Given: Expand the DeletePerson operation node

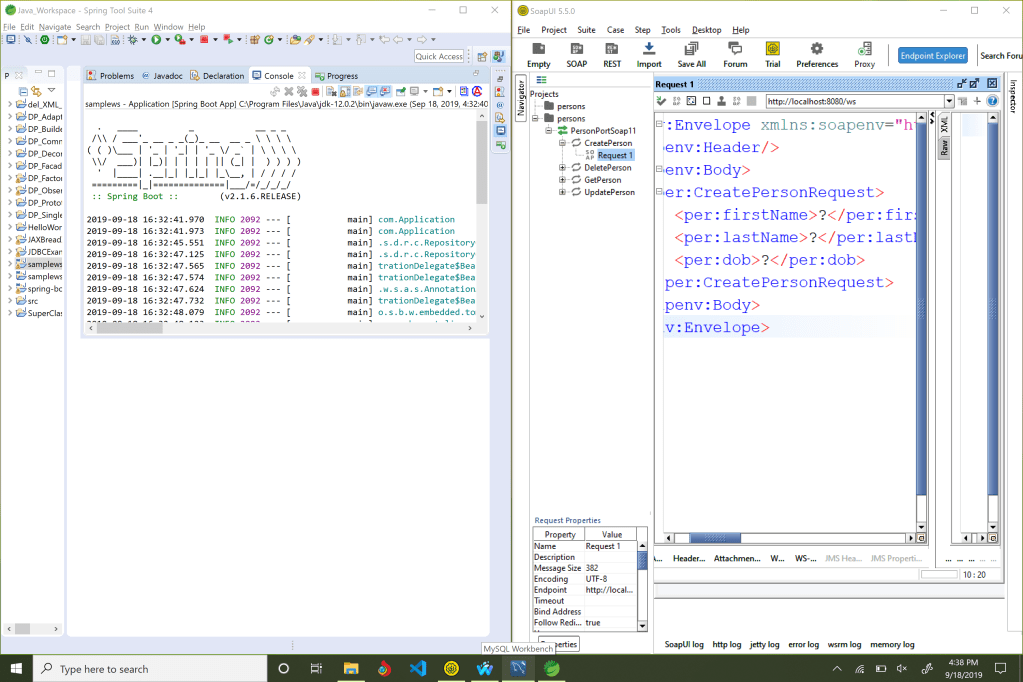Looking at the screenshot, I should pos(563,168).
